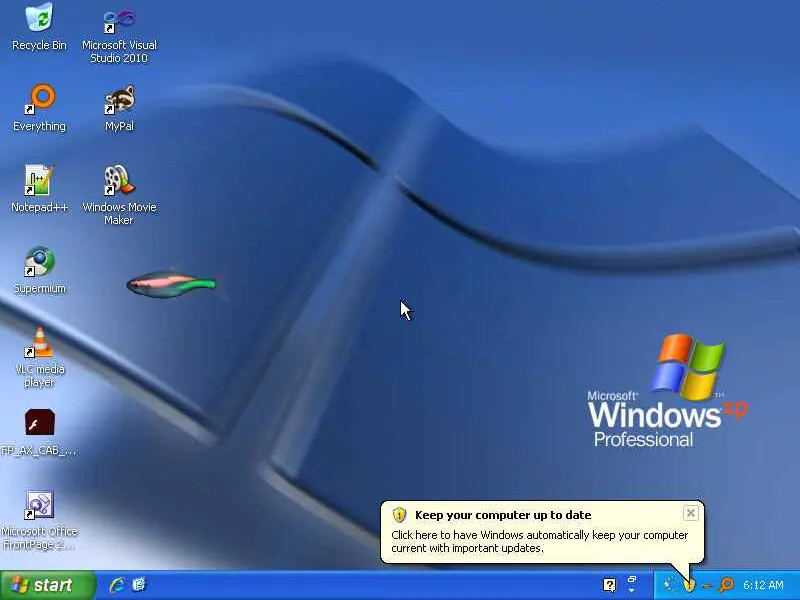Select the Windows Movie Maker shortcut
The width and height of the screenshot is (800, 600).
119,195
